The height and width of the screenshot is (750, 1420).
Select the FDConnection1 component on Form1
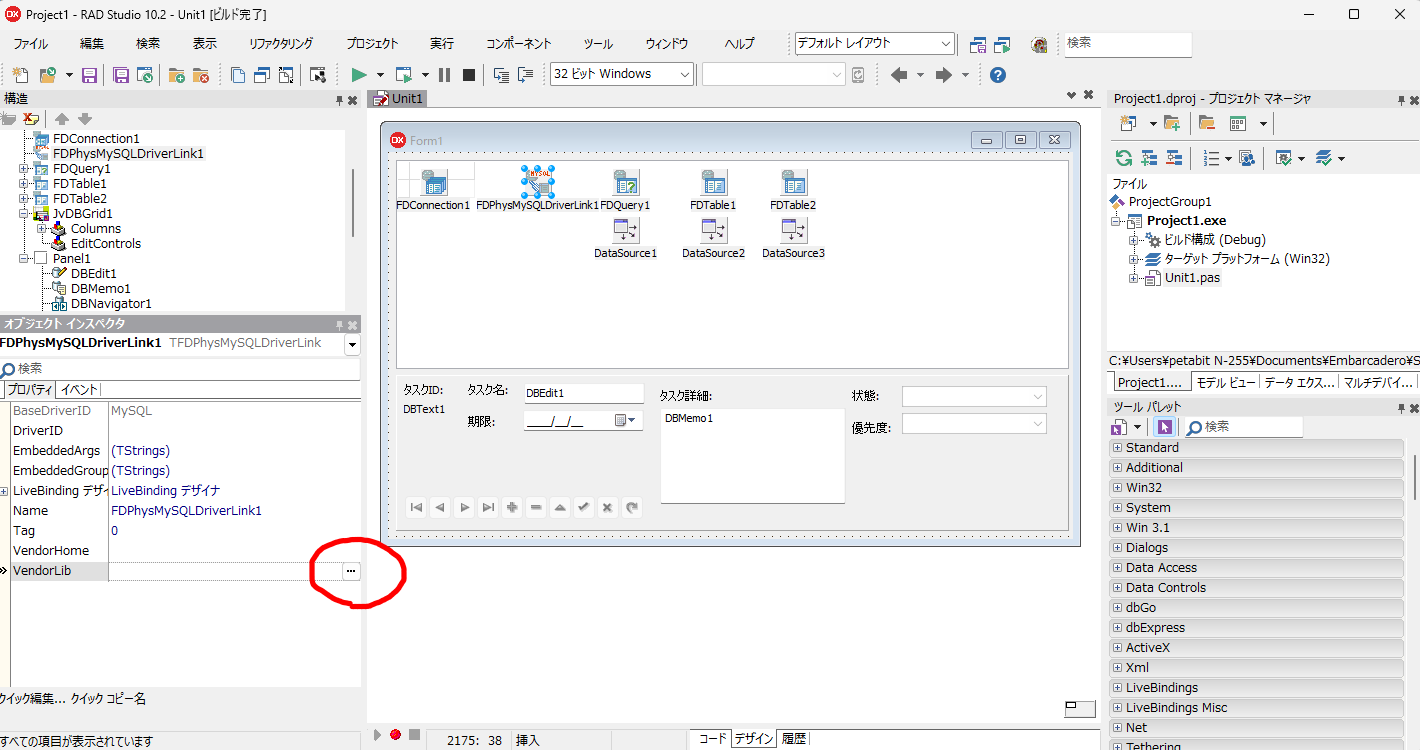pos(434,183)
